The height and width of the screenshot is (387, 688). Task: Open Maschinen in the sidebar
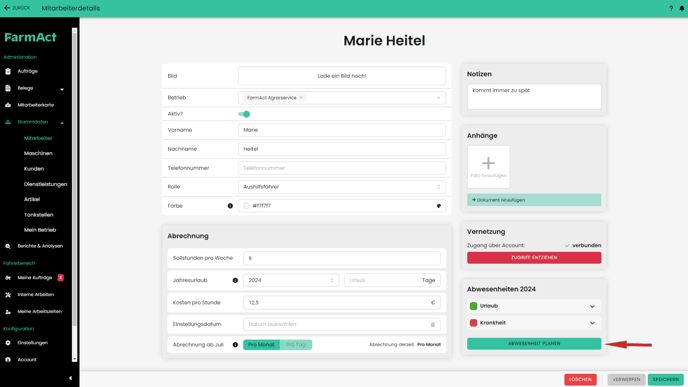tap(38, 153)
